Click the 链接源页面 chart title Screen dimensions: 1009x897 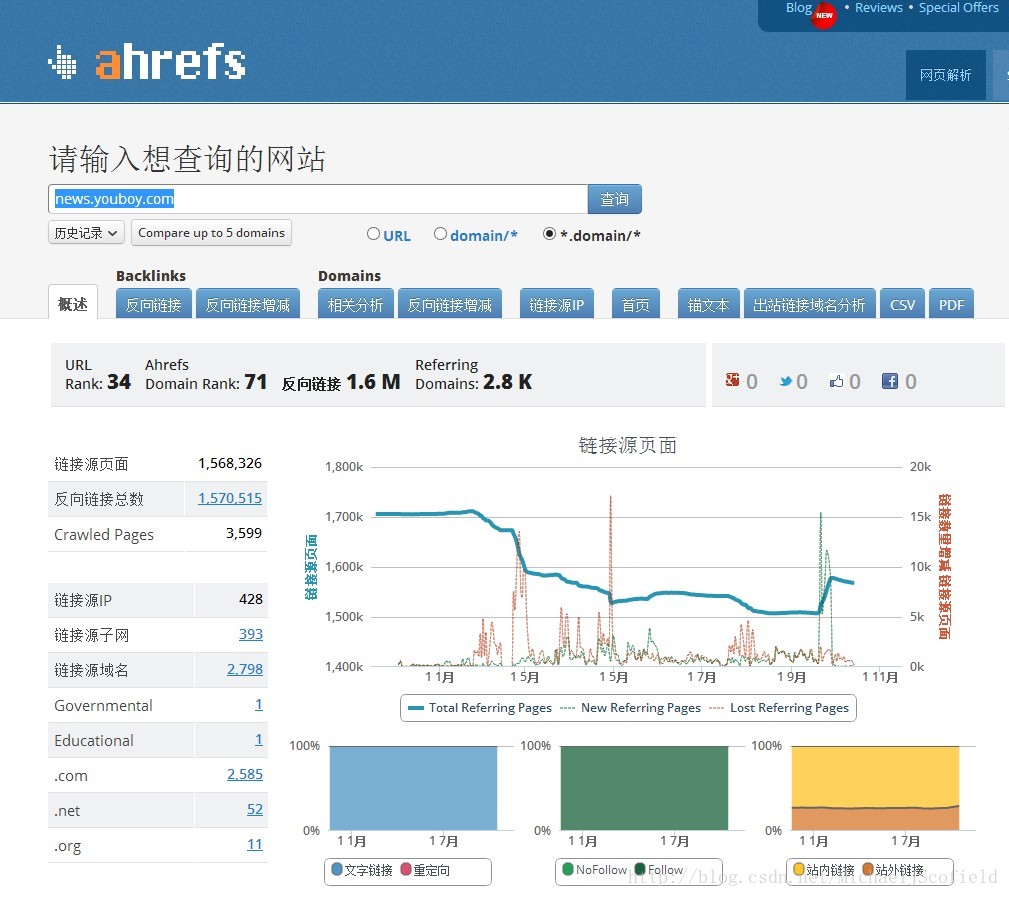pyautogui.click(x=627, y=445)
